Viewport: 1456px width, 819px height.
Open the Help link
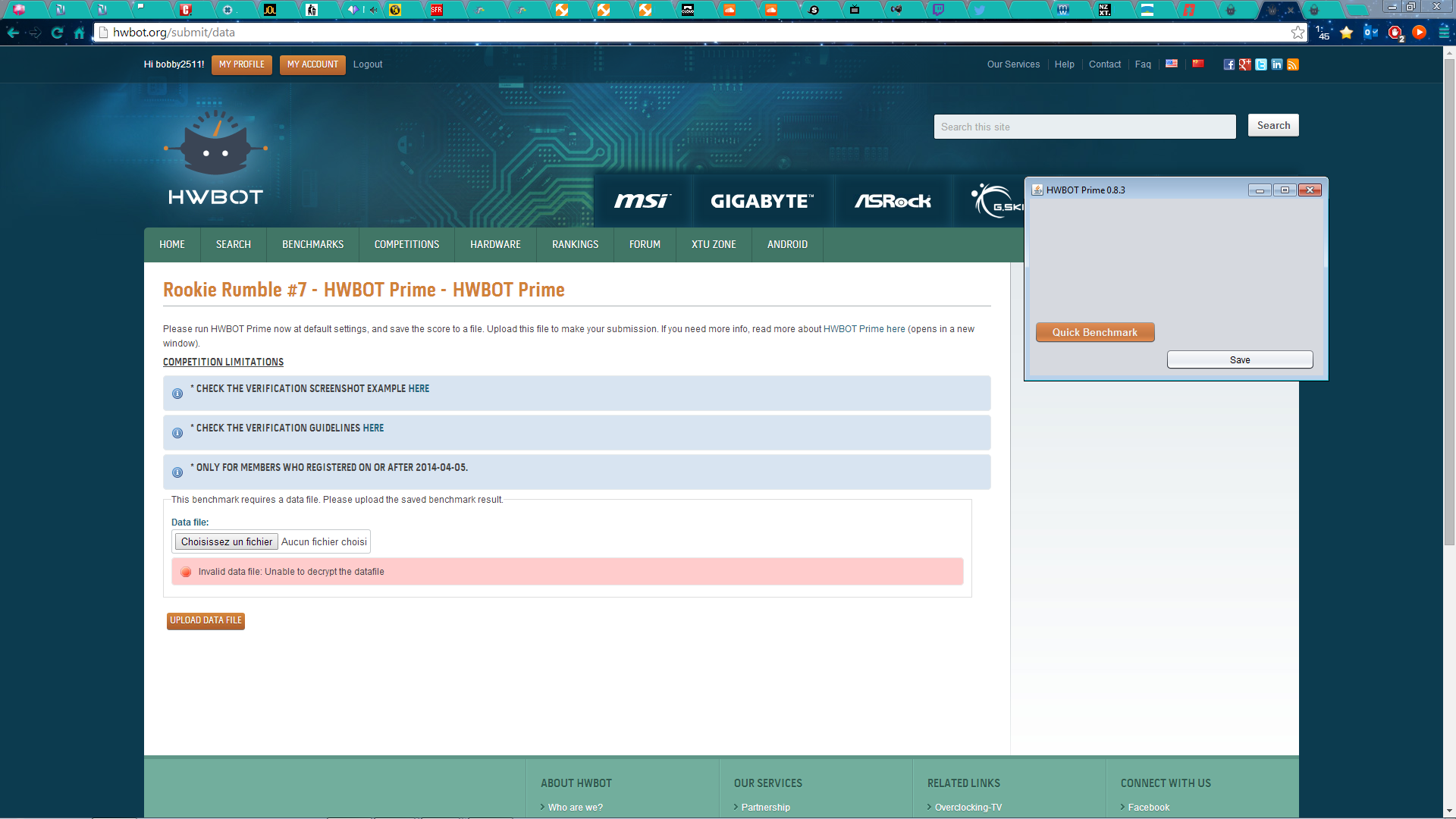point(1064,64)
